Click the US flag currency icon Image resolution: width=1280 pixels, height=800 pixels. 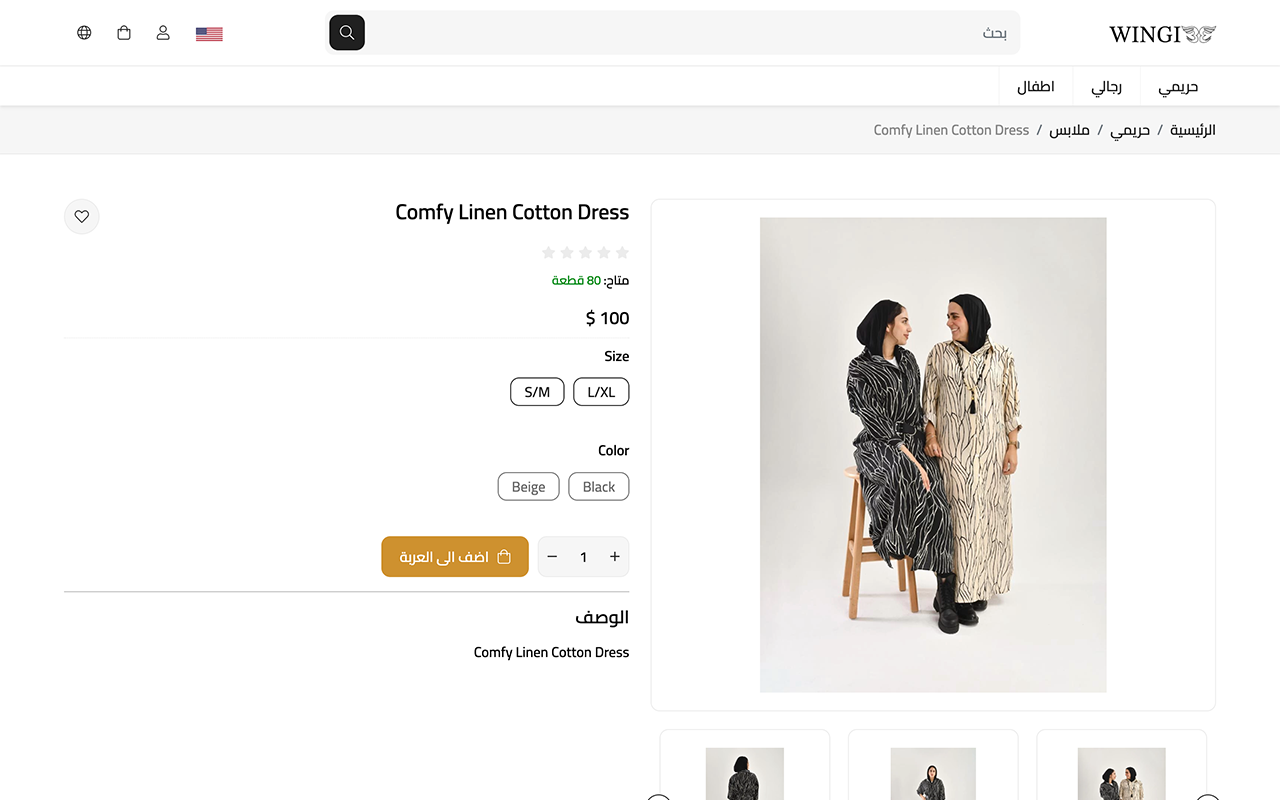pos(209,34)
